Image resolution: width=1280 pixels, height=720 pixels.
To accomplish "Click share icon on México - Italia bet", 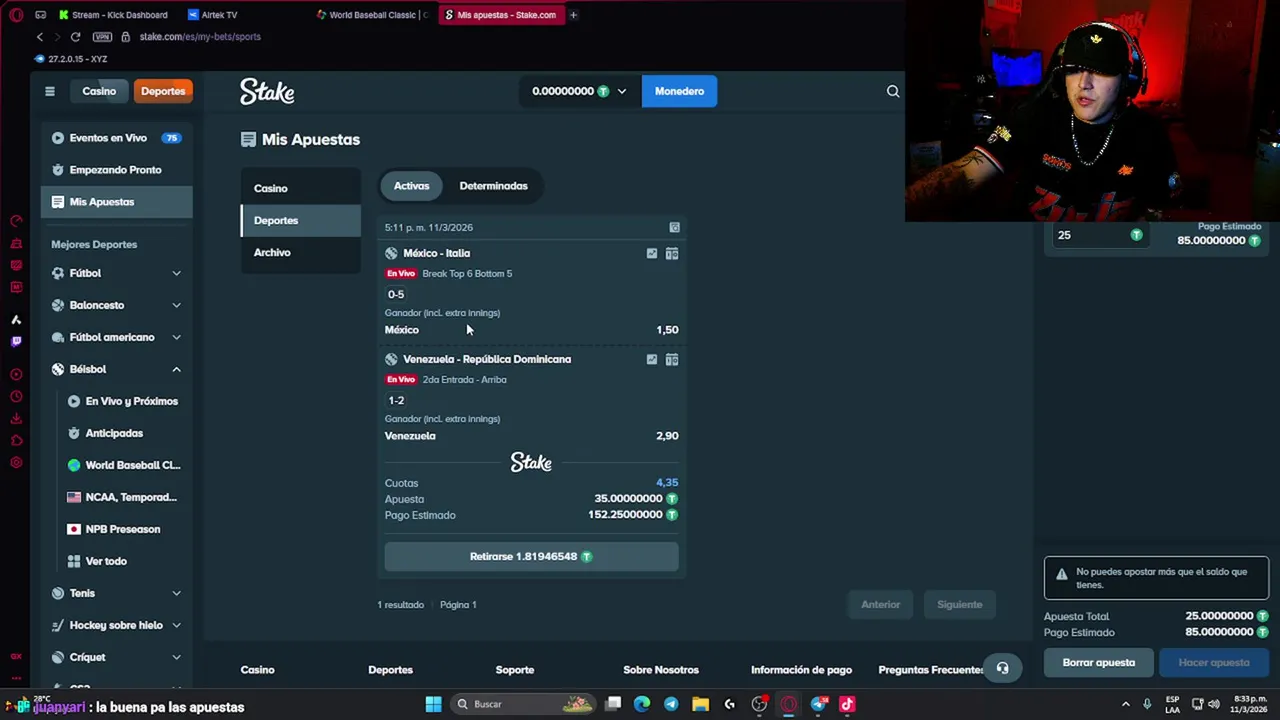I will [652, 254].
